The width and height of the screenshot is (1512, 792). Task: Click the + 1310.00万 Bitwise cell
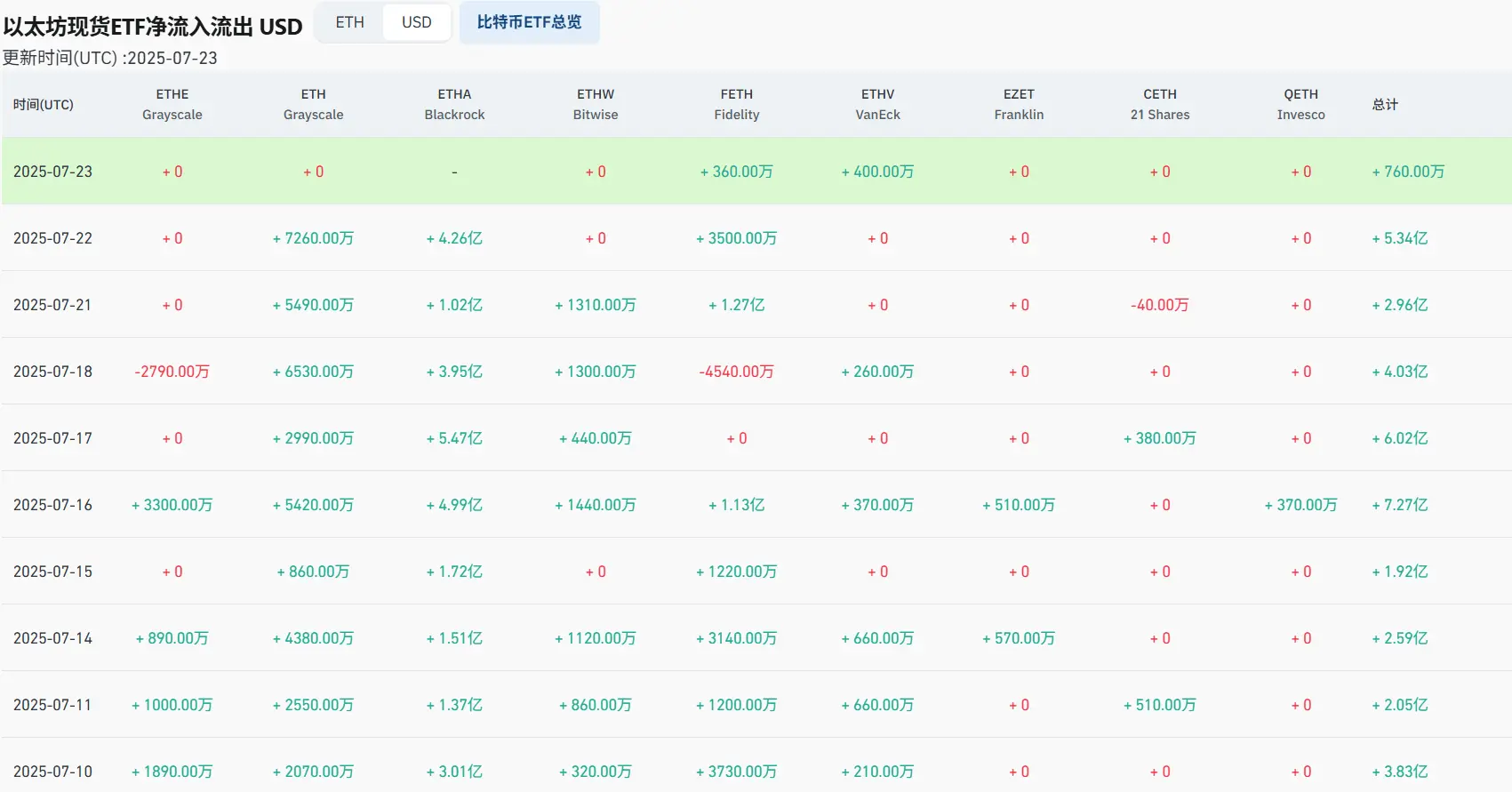[596, 305]
